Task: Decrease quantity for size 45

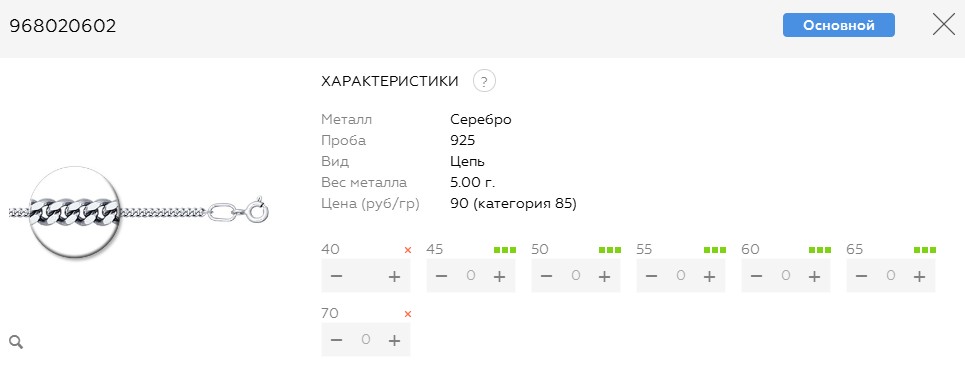Action: pyautogui.click(x=441, y=276)
